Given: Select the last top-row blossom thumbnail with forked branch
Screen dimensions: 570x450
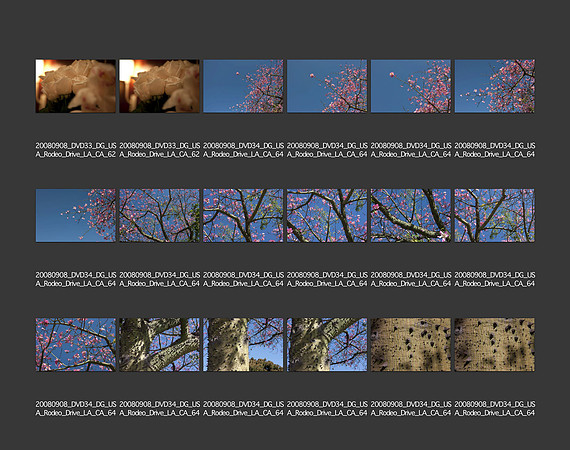Looking at the screenshot, I should pyautogui.click(x=495, y=86).
